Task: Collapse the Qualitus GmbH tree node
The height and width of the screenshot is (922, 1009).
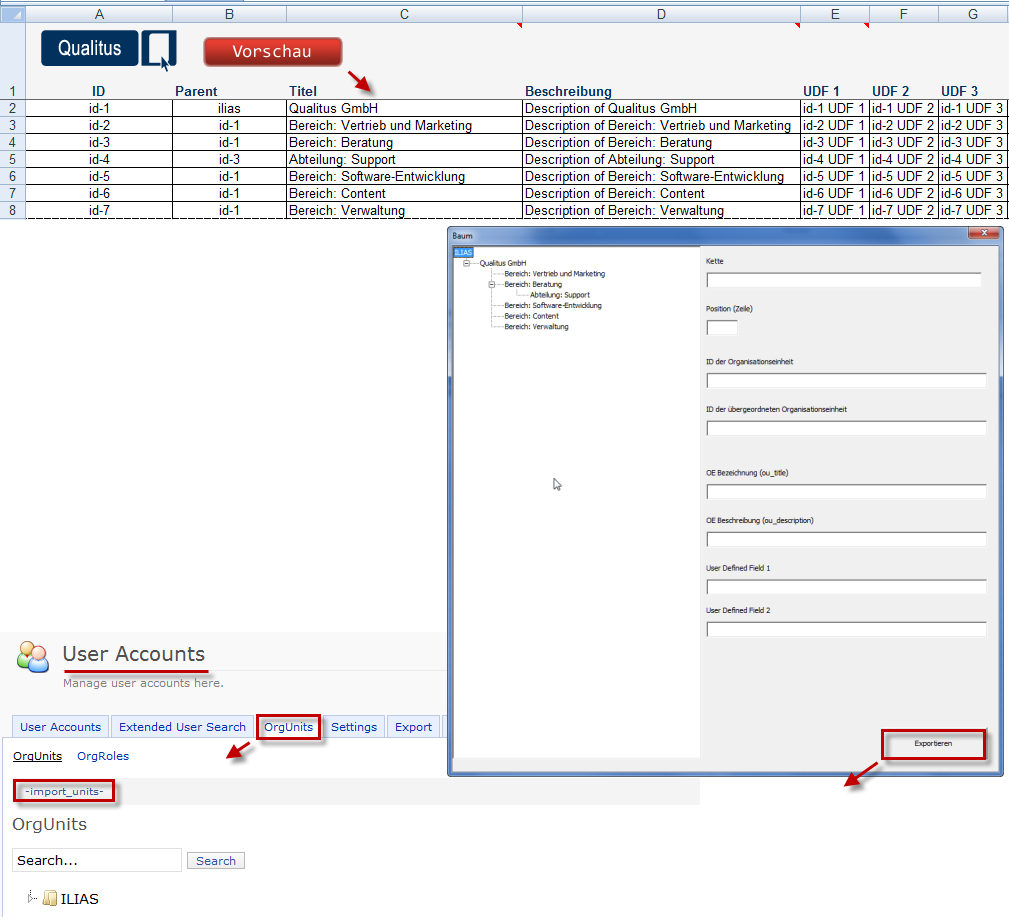Action: (x=467, y=263)
